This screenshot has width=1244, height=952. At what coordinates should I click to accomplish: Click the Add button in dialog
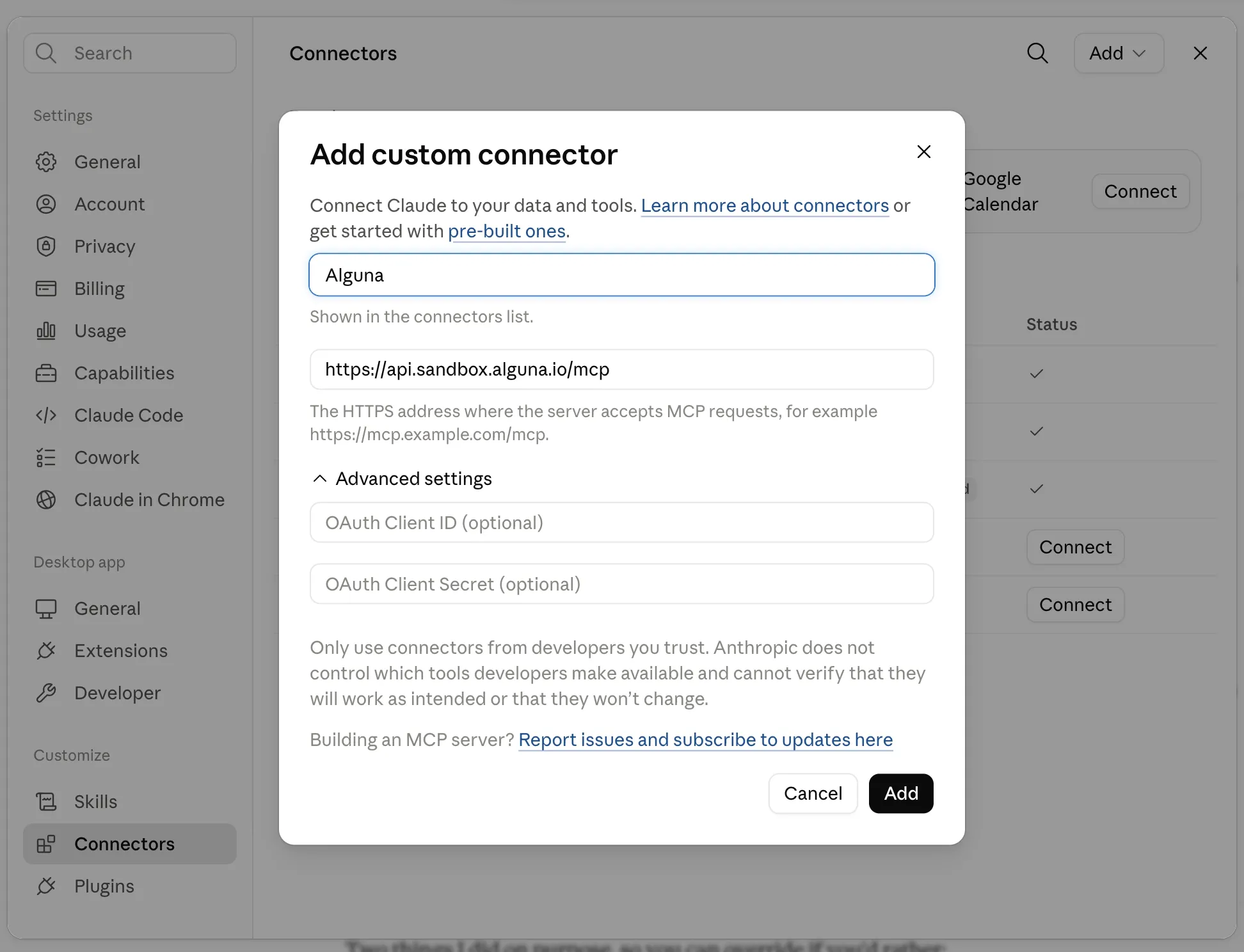click(901, 793)
